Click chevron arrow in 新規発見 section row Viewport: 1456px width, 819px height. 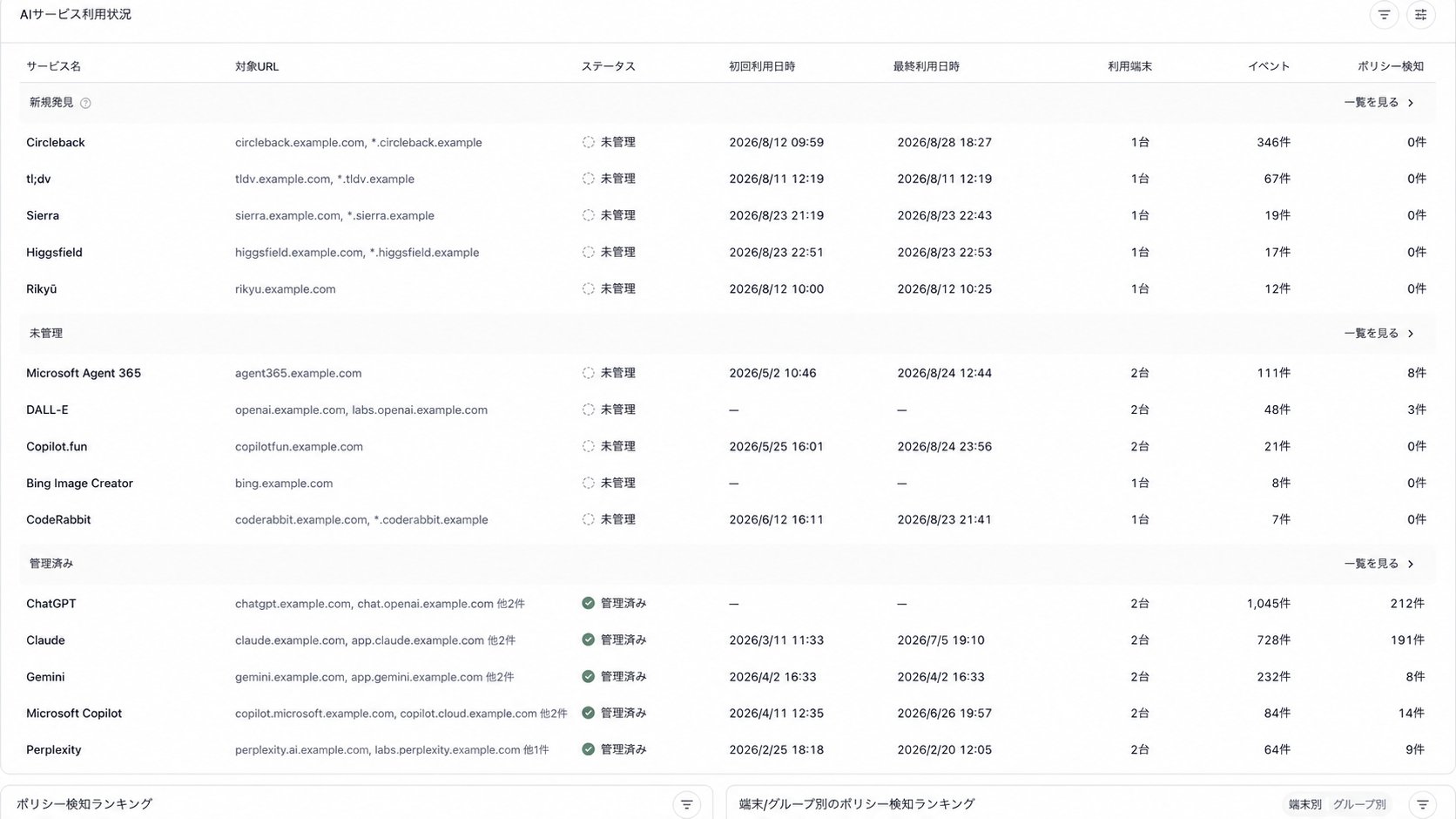pyautogui.click(x=1411, y=103)
